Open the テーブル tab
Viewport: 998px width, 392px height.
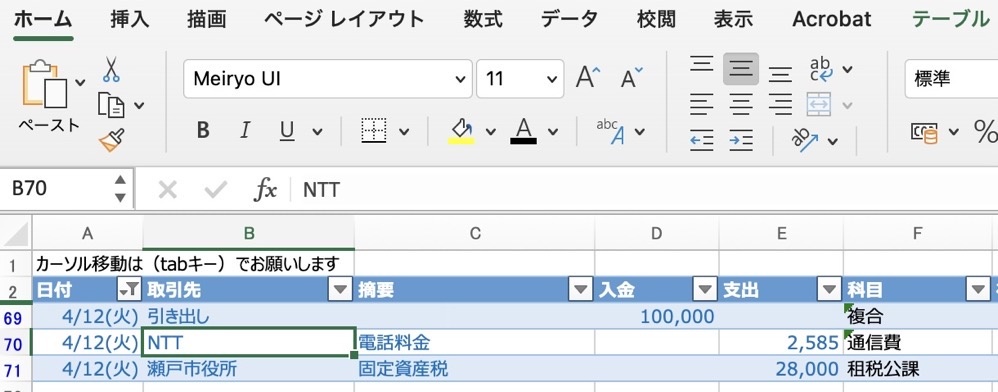951,20
